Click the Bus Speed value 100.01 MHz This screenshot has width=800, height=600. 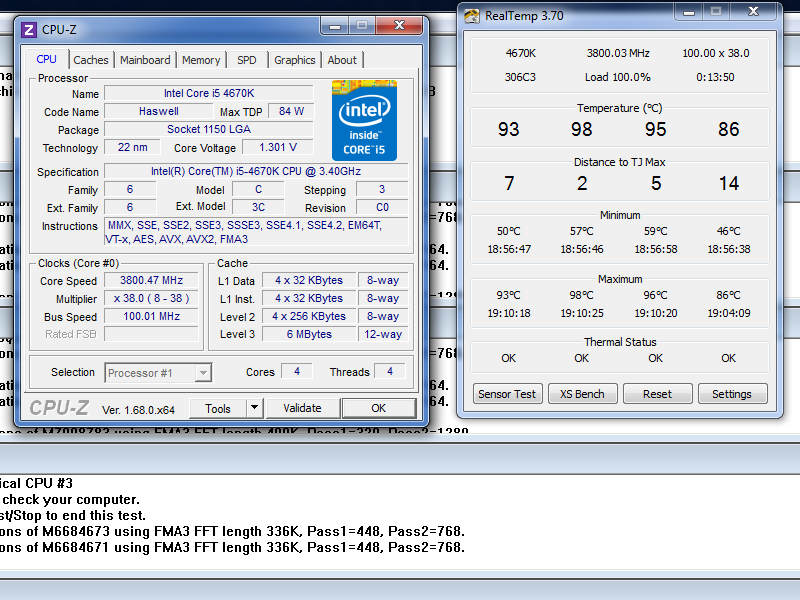[x=152, y=316]
